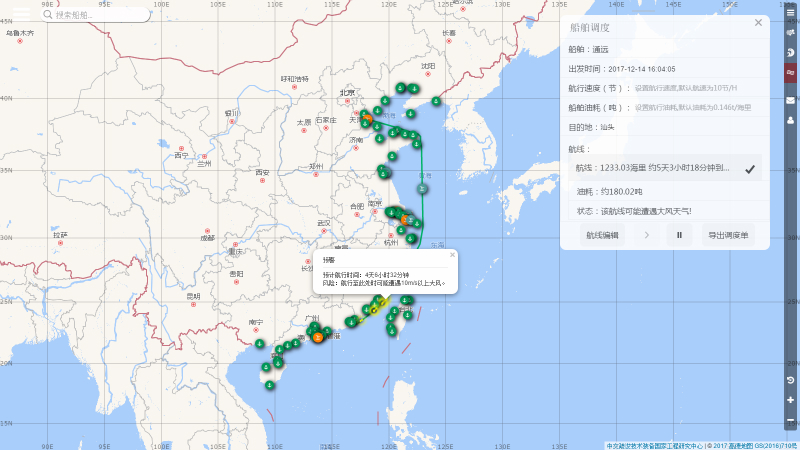
Task: Click the orange ship marker near Tianjin
Action: pyautogui.click(x=366, y=118)
